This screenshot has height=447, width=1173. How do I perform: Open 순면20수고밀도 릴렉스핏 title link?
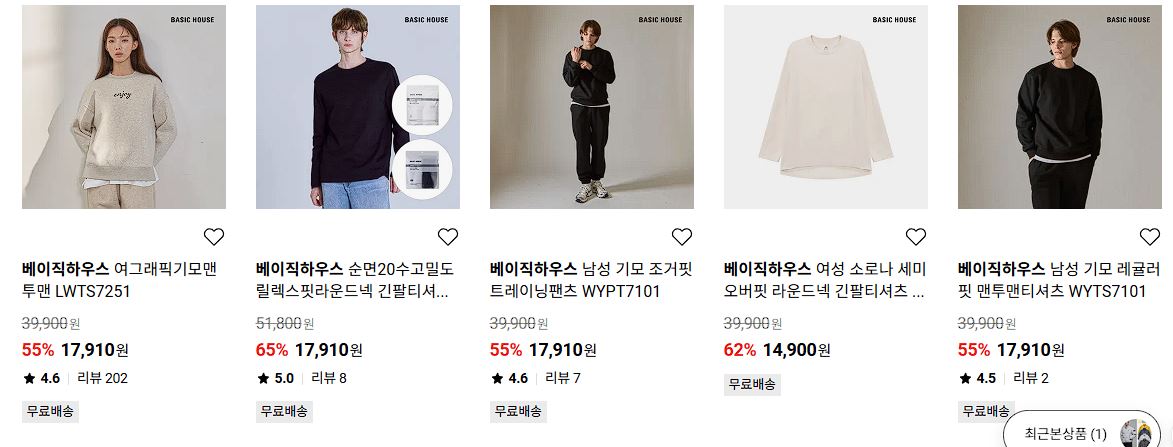(355, 280)
